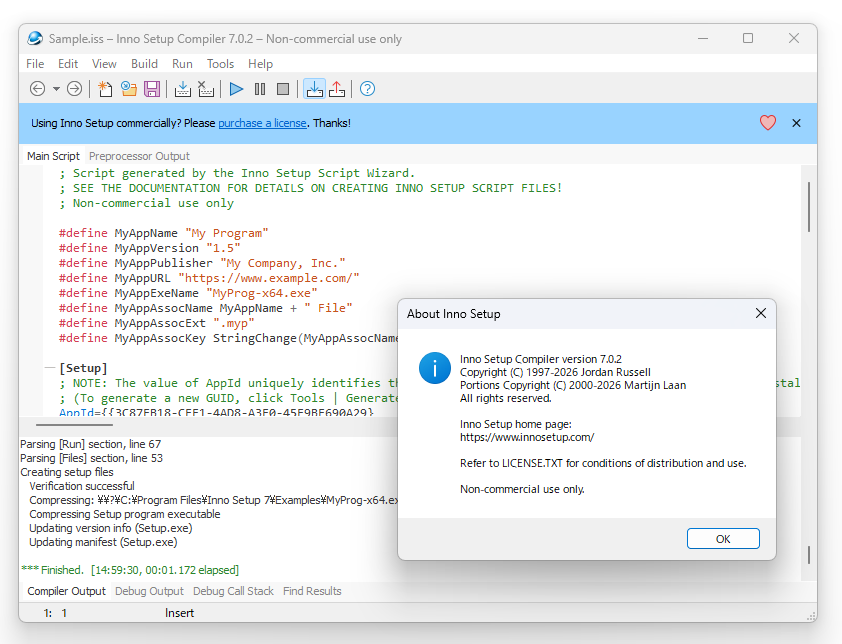Click the '*** Finished.' output line
This screenshot has width=842, height=644.
pyautogui.click(x=129, y=570)
